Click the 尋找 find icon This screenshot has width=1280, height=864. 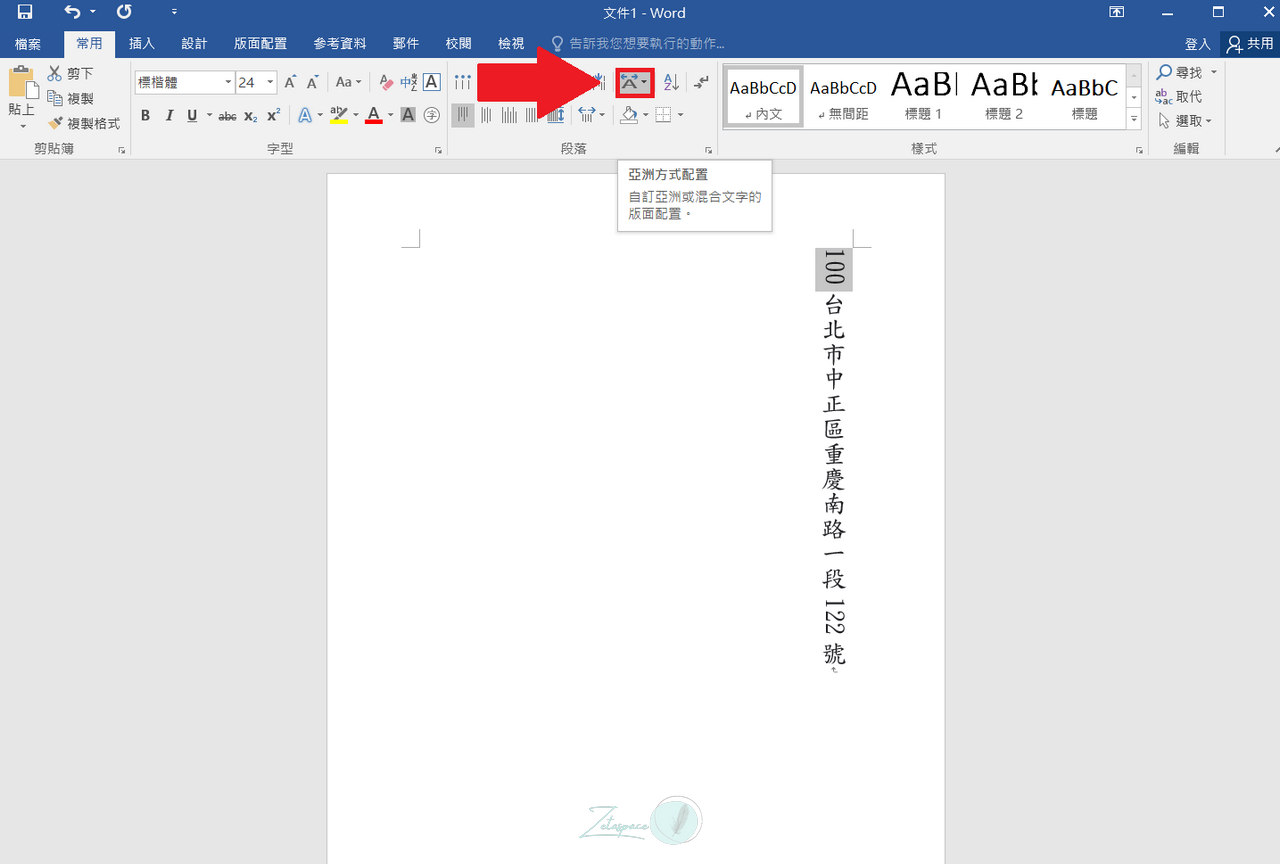click(1164, 73)
